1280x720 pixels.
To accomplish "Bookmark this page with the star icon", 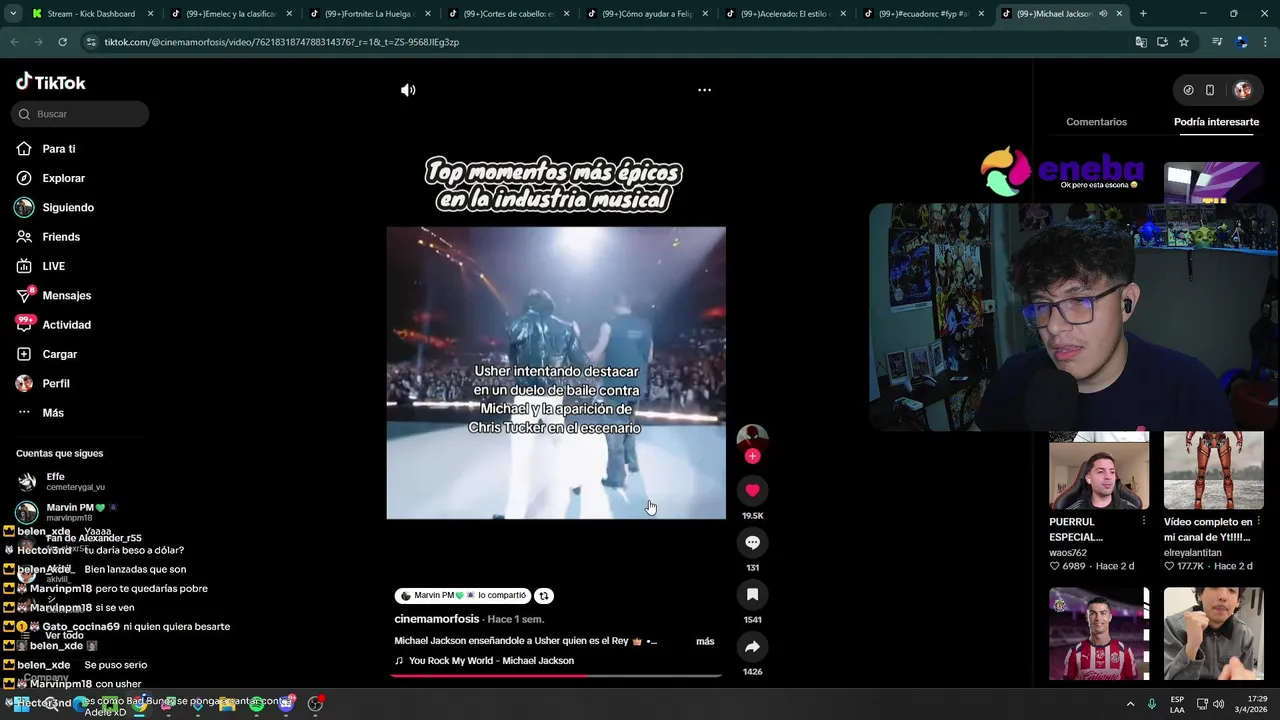I will coord(1184,42).
